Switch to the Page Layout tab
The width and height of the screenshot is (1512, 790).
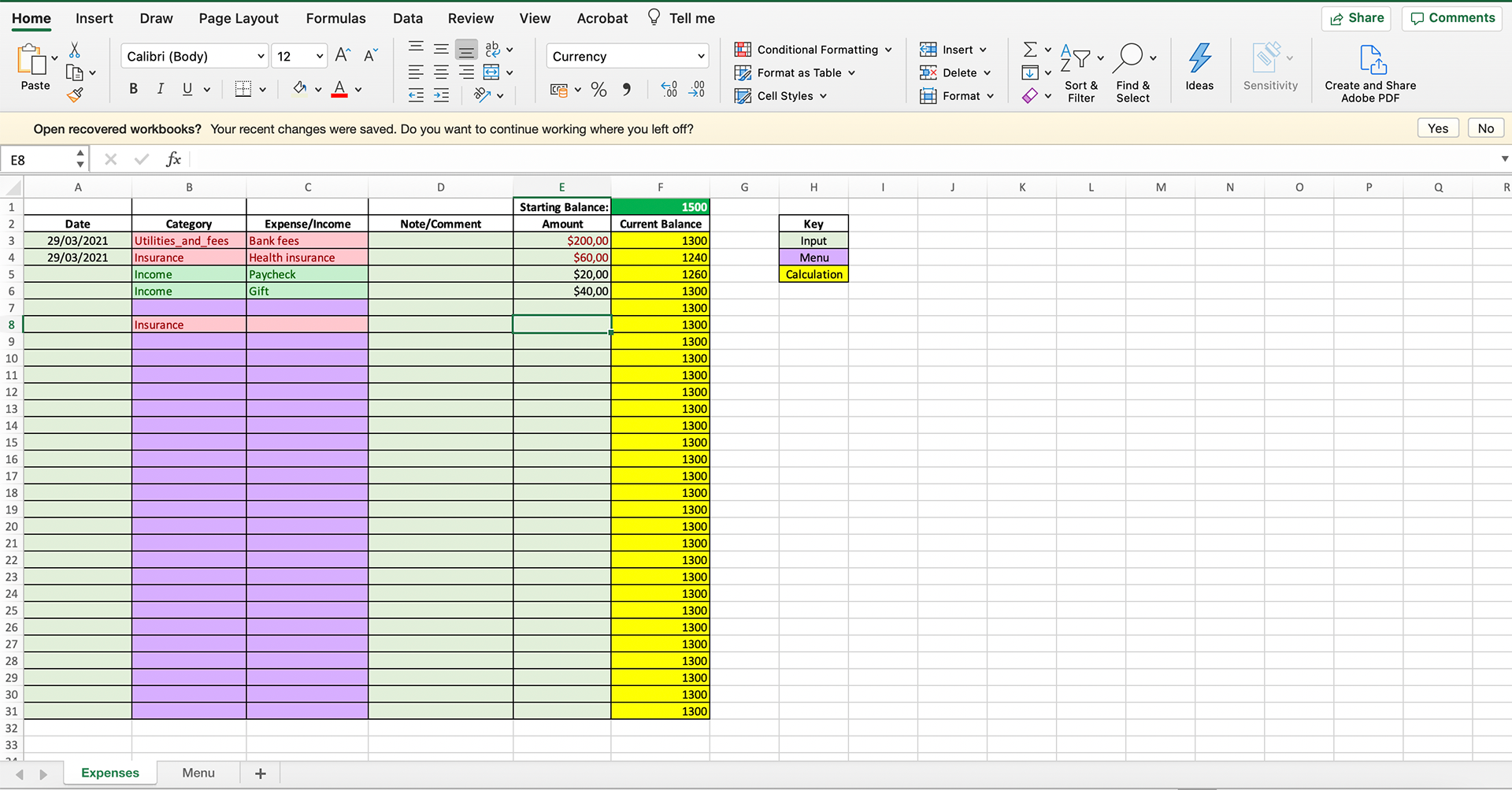(x=239, y=18)
